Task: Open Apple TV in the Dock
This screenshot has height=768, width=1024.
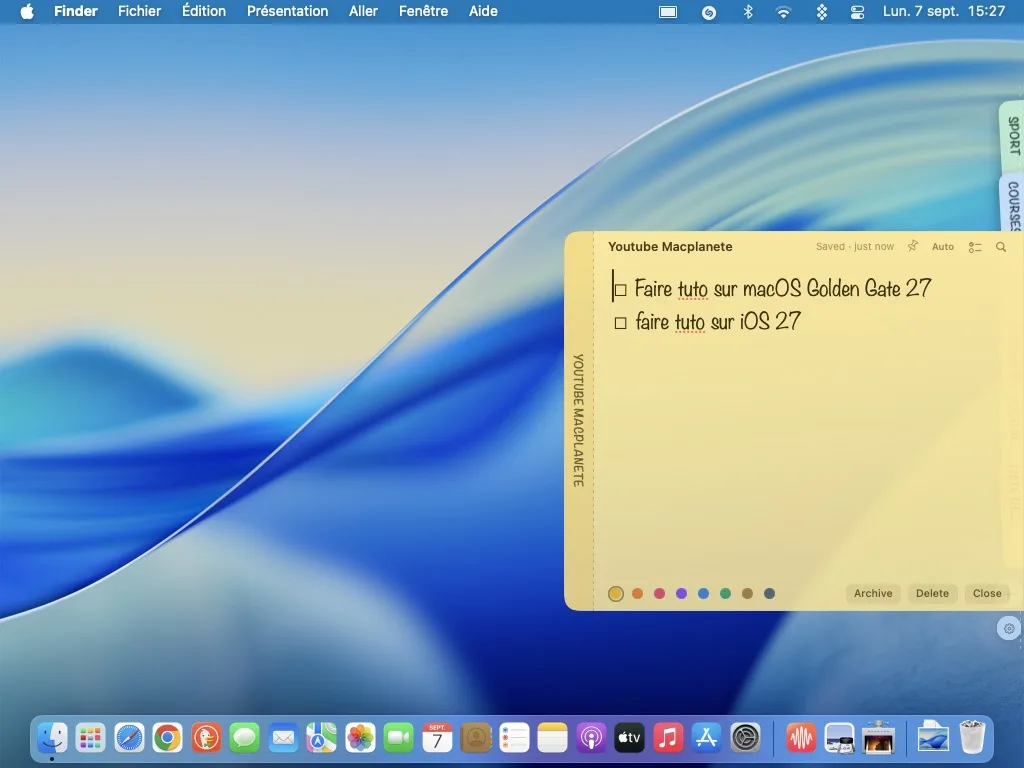Action: (x=630, y=739)
